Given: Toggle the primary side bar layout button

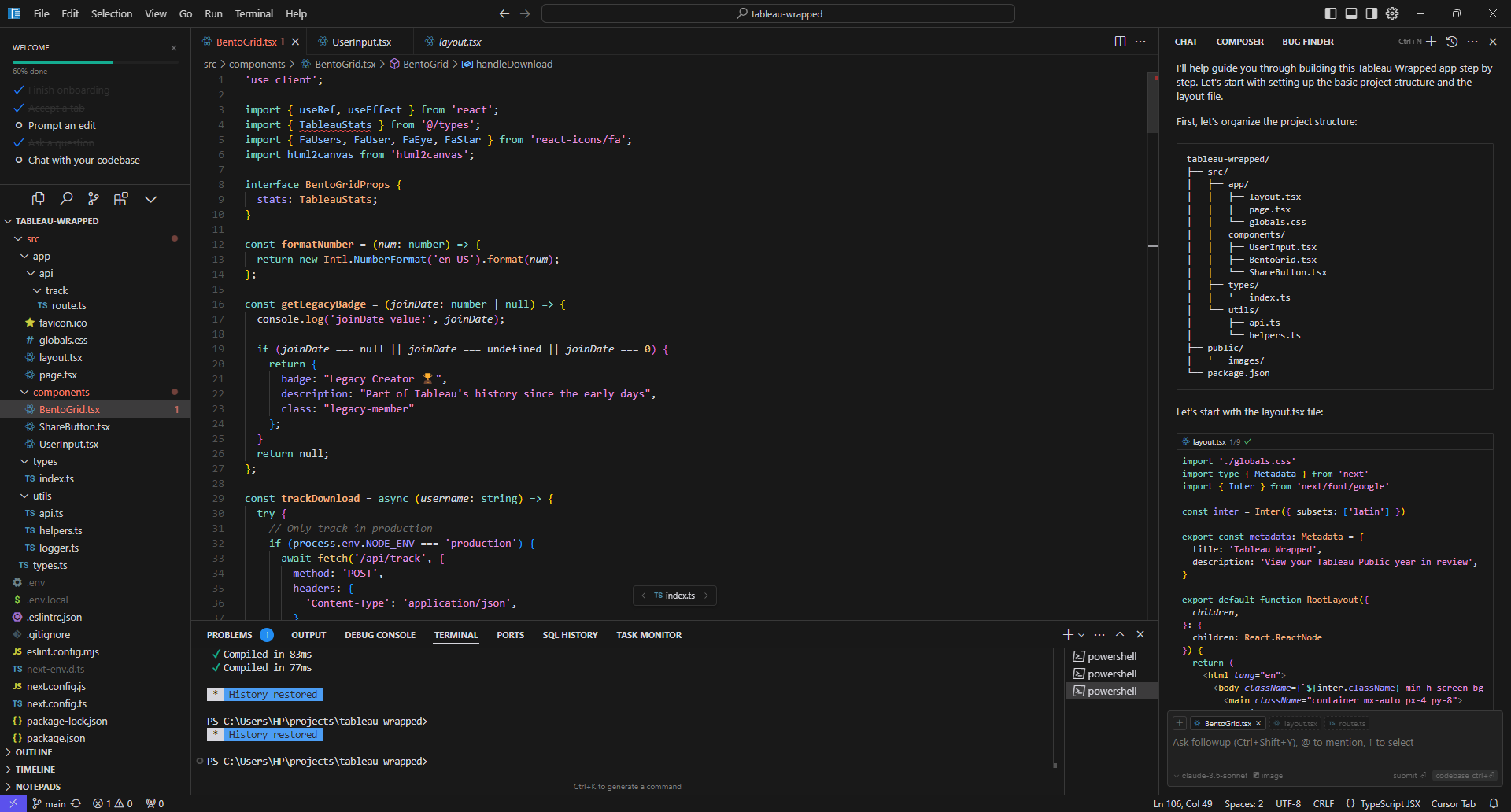Looking at the screenshot, I should coord(1331,13).
